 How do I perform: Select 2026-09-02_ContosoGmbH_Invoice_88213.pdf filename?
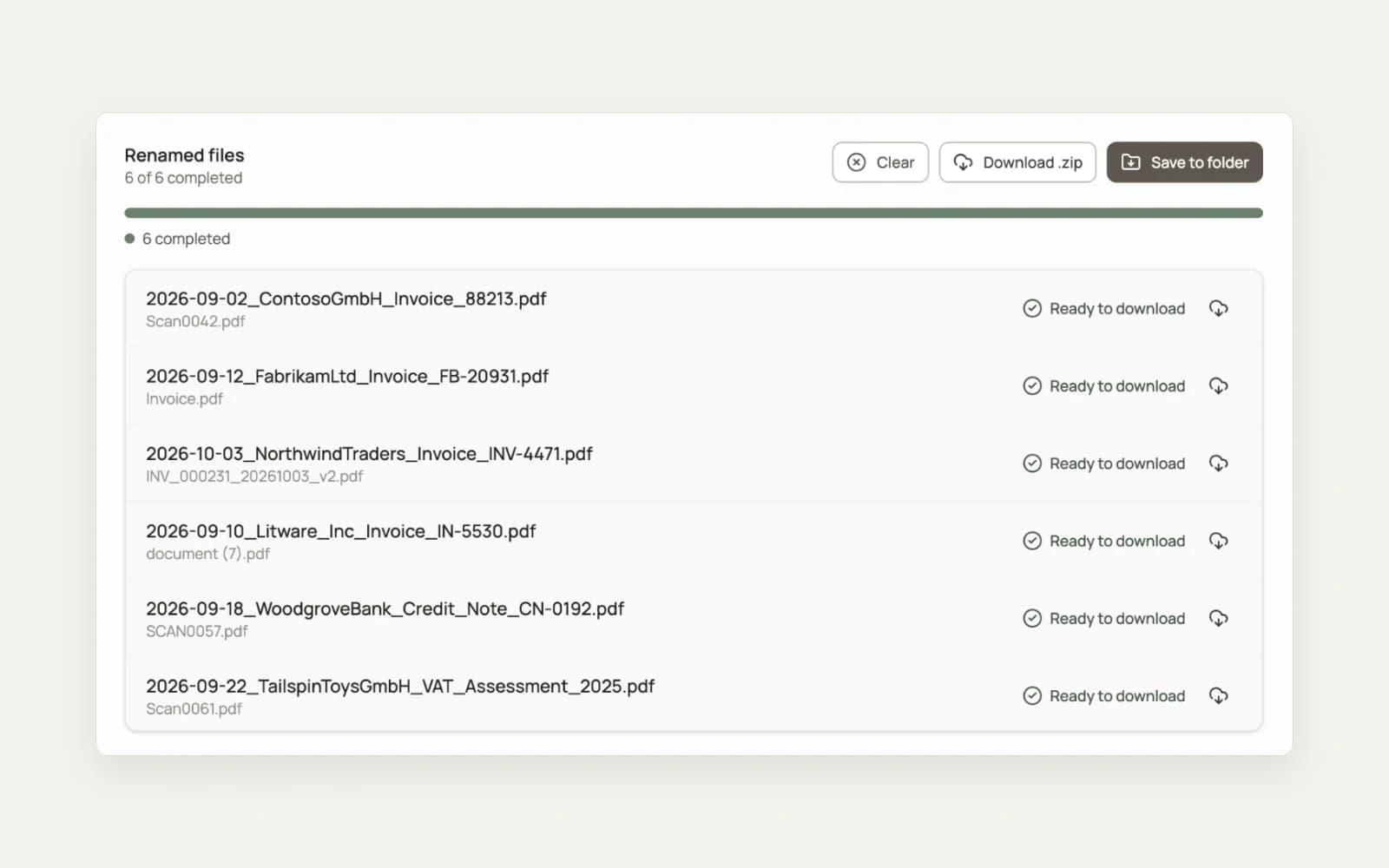tap(346, 299)
